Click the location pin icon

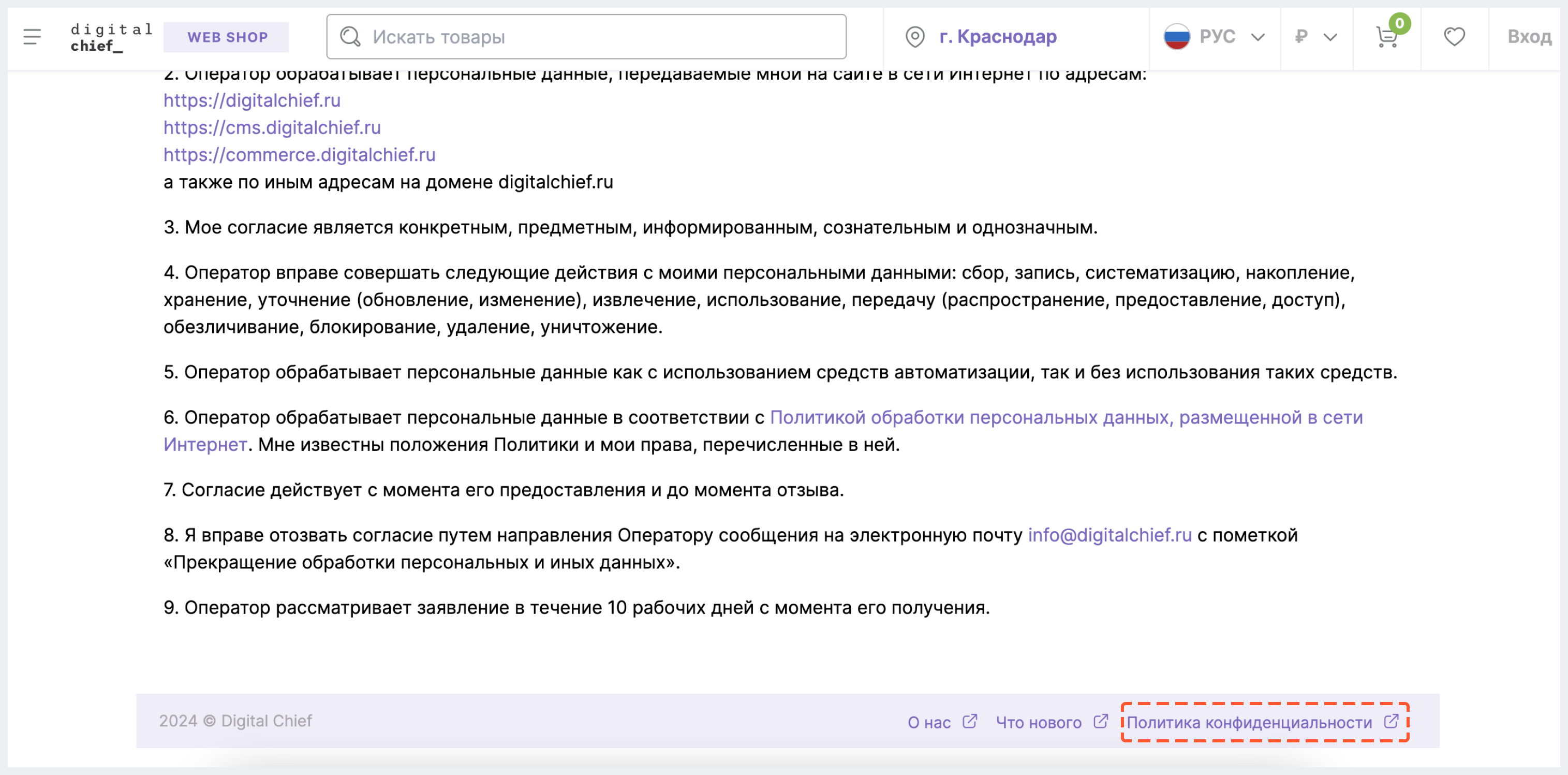915,37
